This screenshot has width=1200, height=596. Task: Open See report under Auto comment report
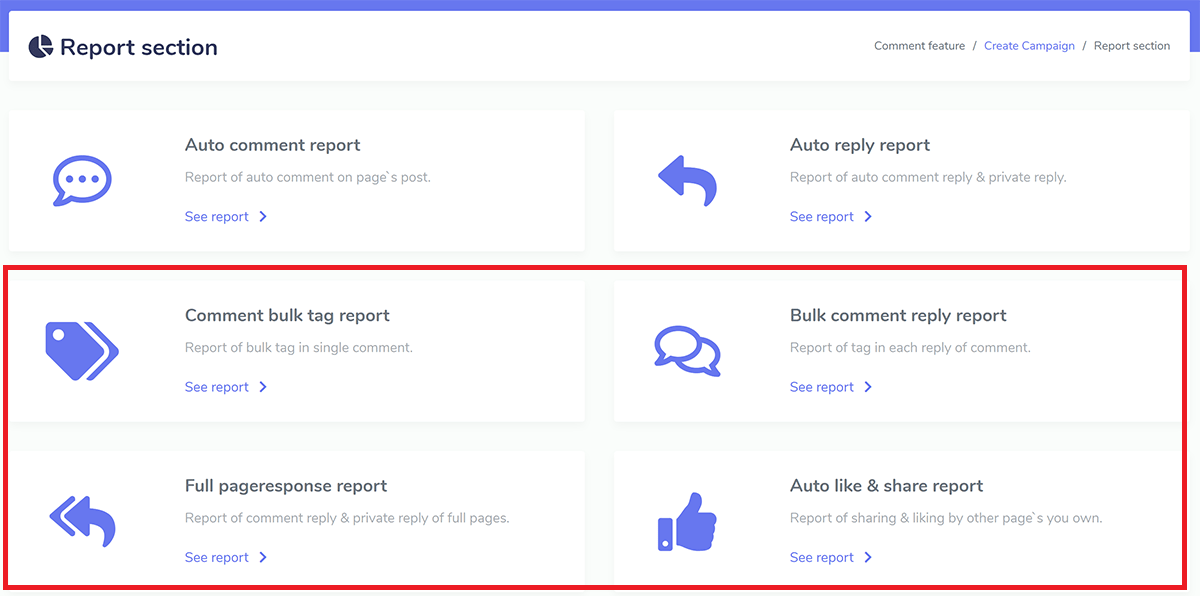point(217,216)
